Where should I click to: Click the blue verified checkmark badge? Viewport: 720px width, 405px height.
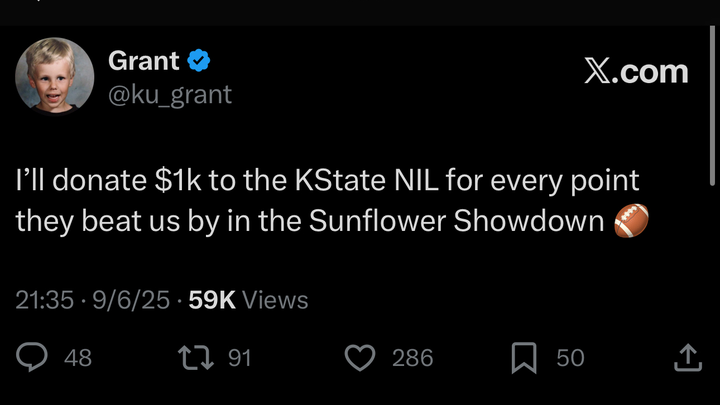[x=198, y=61]
